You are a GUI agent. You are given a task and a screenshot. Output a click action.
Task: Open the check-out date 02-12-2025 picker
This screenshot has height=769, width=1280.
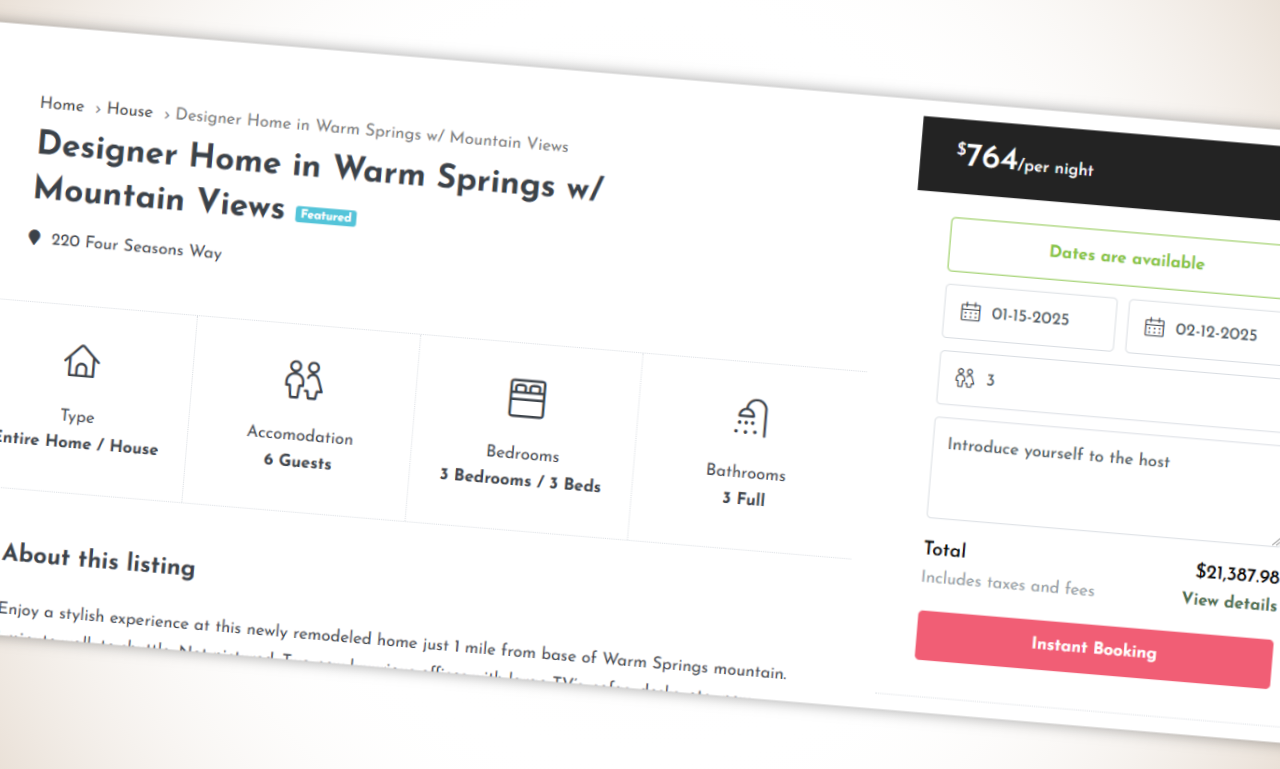(1204, 332)
